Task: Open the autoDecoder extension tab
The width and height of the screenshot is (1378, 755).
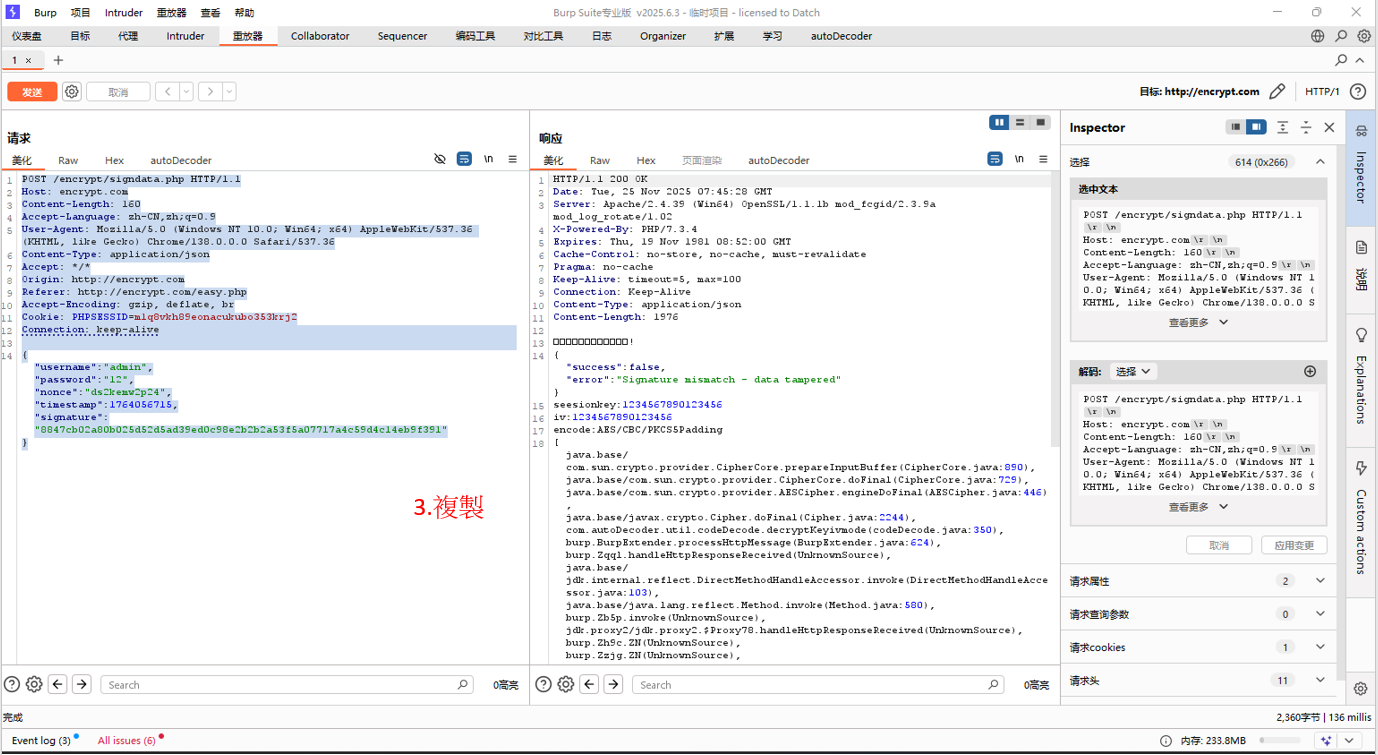Action: 841,36
